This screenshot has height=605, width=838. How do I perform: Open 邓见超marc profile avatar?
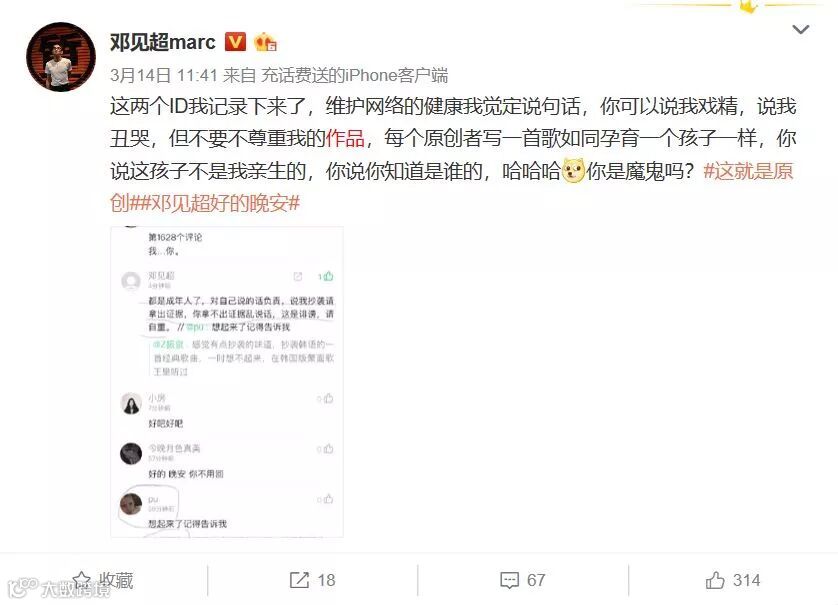[x=61, y=57]
